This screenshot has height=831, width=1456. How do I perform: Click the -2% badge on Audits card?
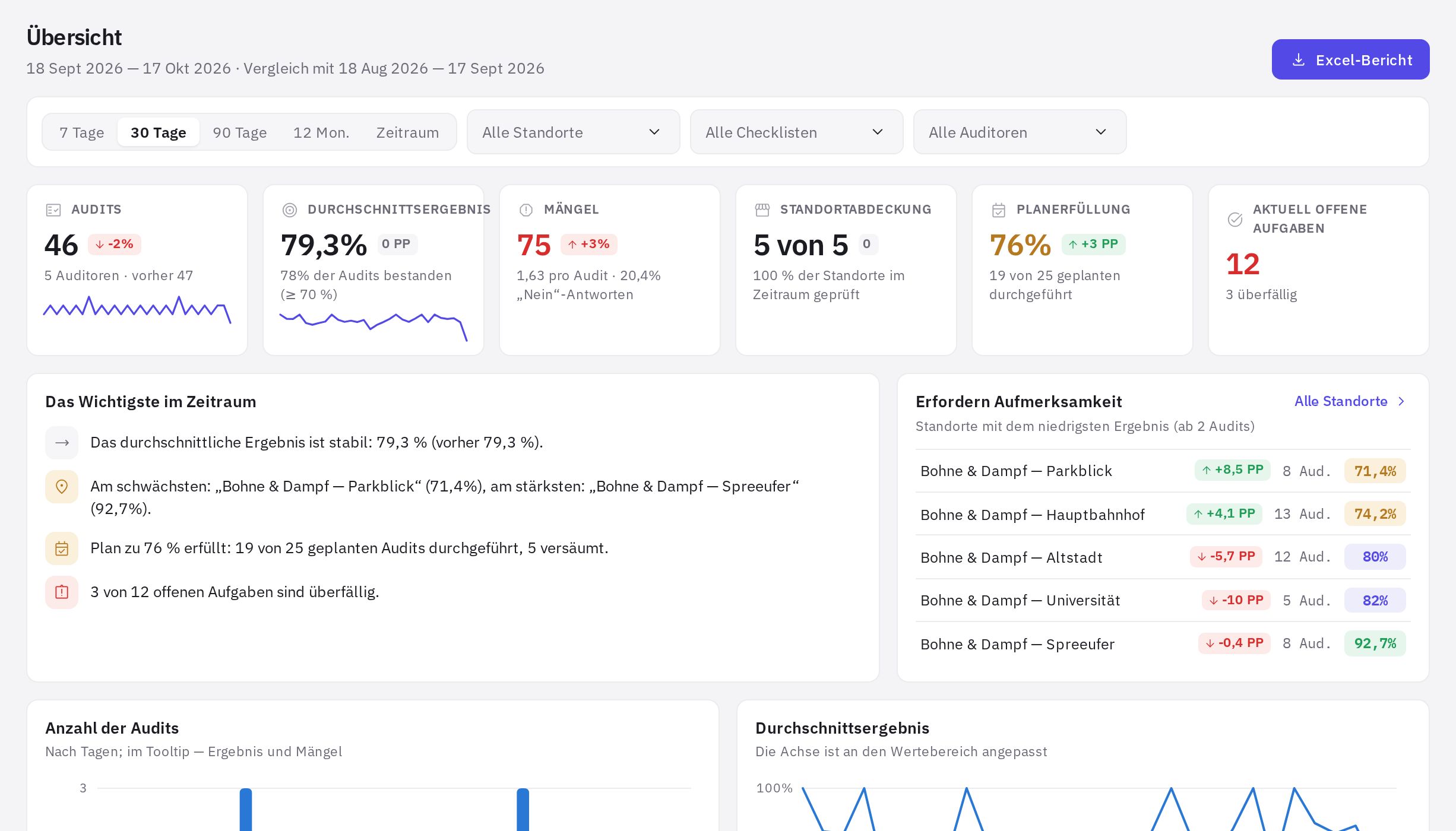[x=115, y=245]
